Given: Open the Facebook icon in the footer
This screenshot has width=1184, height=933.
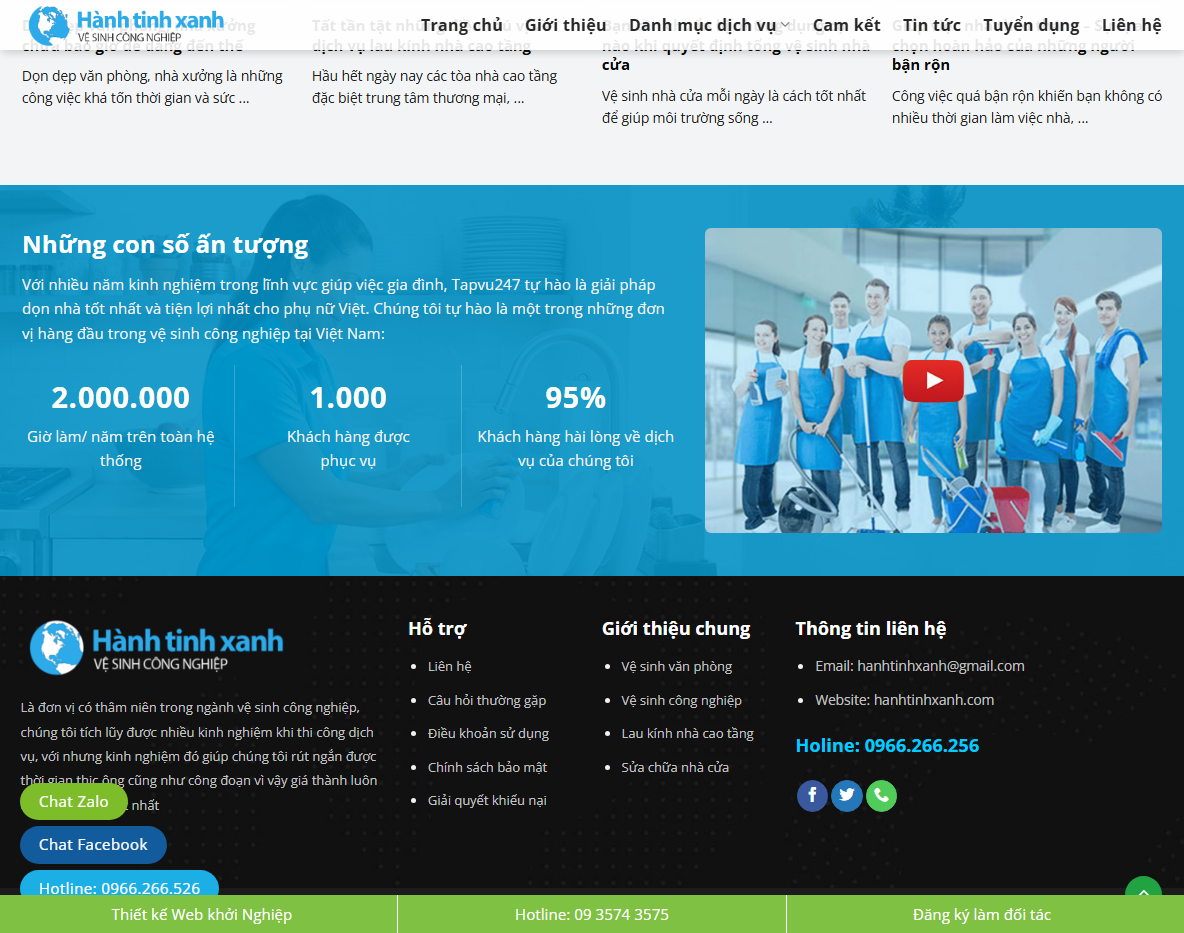Looking at the screenshot, I should [812, 795].
